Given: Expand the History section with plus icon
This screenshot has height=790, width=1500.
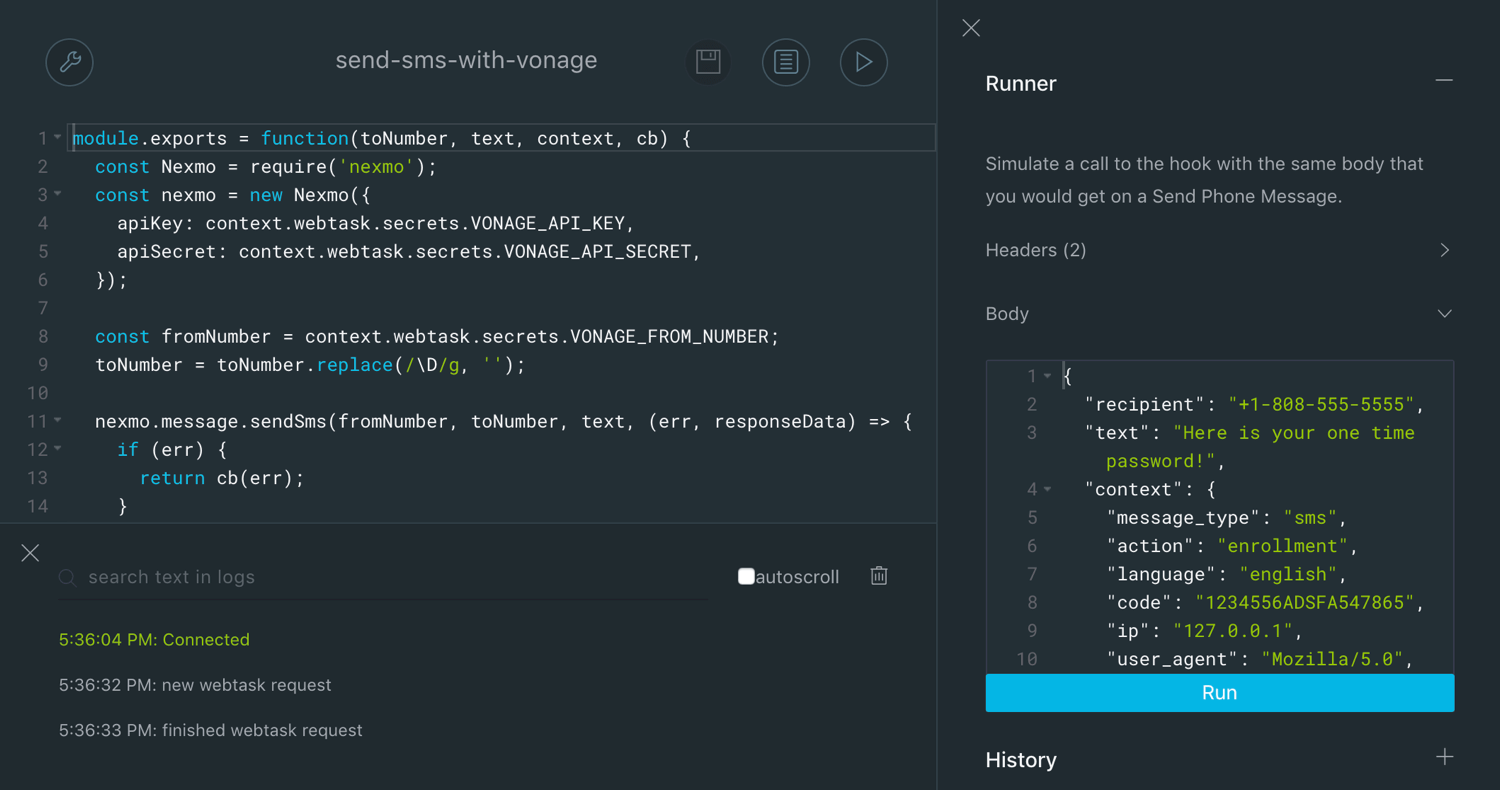Looking at the screenshot, I should (x=1444, y=757).
